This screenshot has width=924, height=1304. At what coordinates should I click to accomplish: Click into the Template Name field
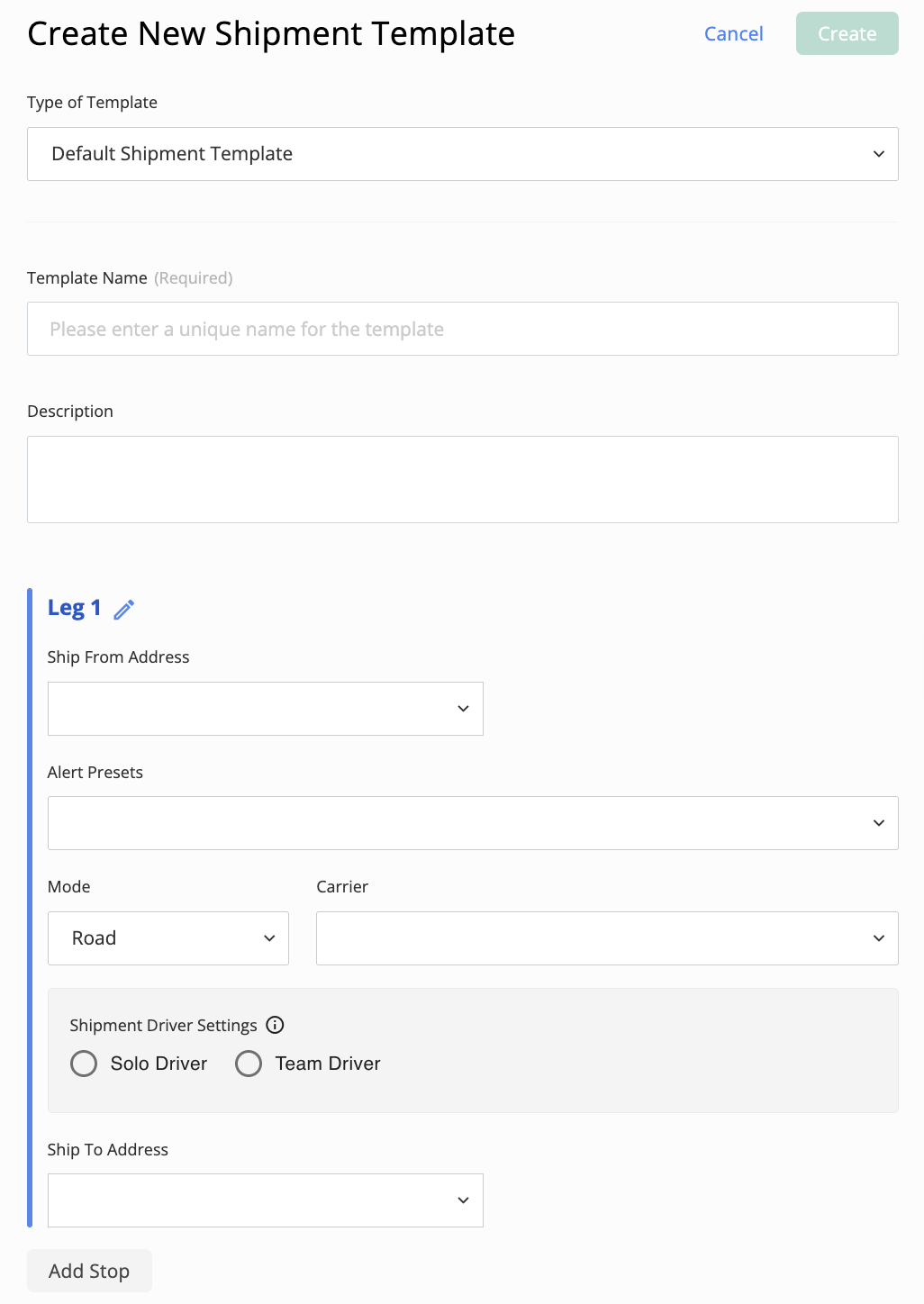(463, 329)
